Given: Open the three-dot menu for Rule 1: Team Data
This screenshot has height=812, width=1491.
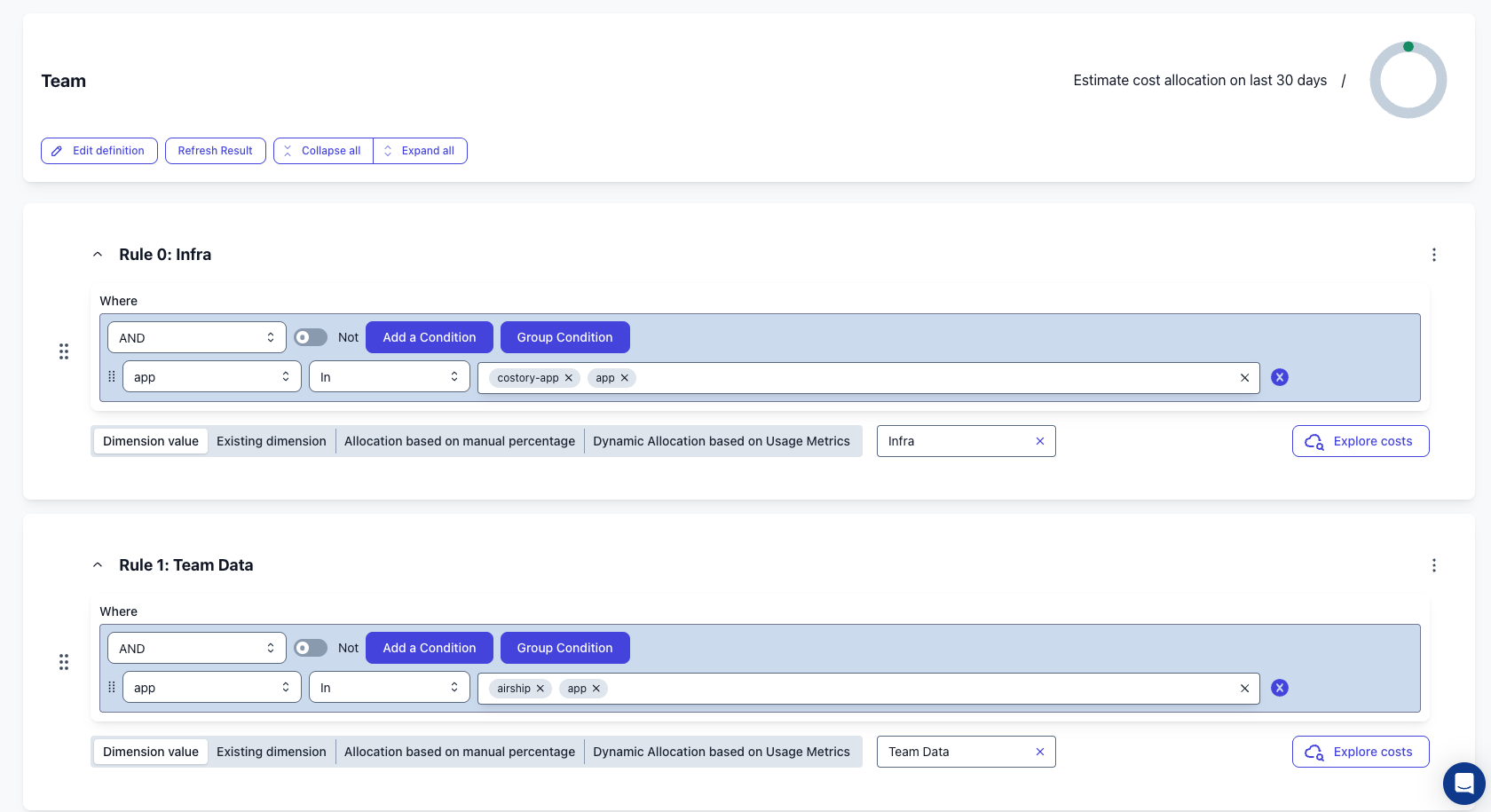Looking at the screenshot, I should point(1433,565).
